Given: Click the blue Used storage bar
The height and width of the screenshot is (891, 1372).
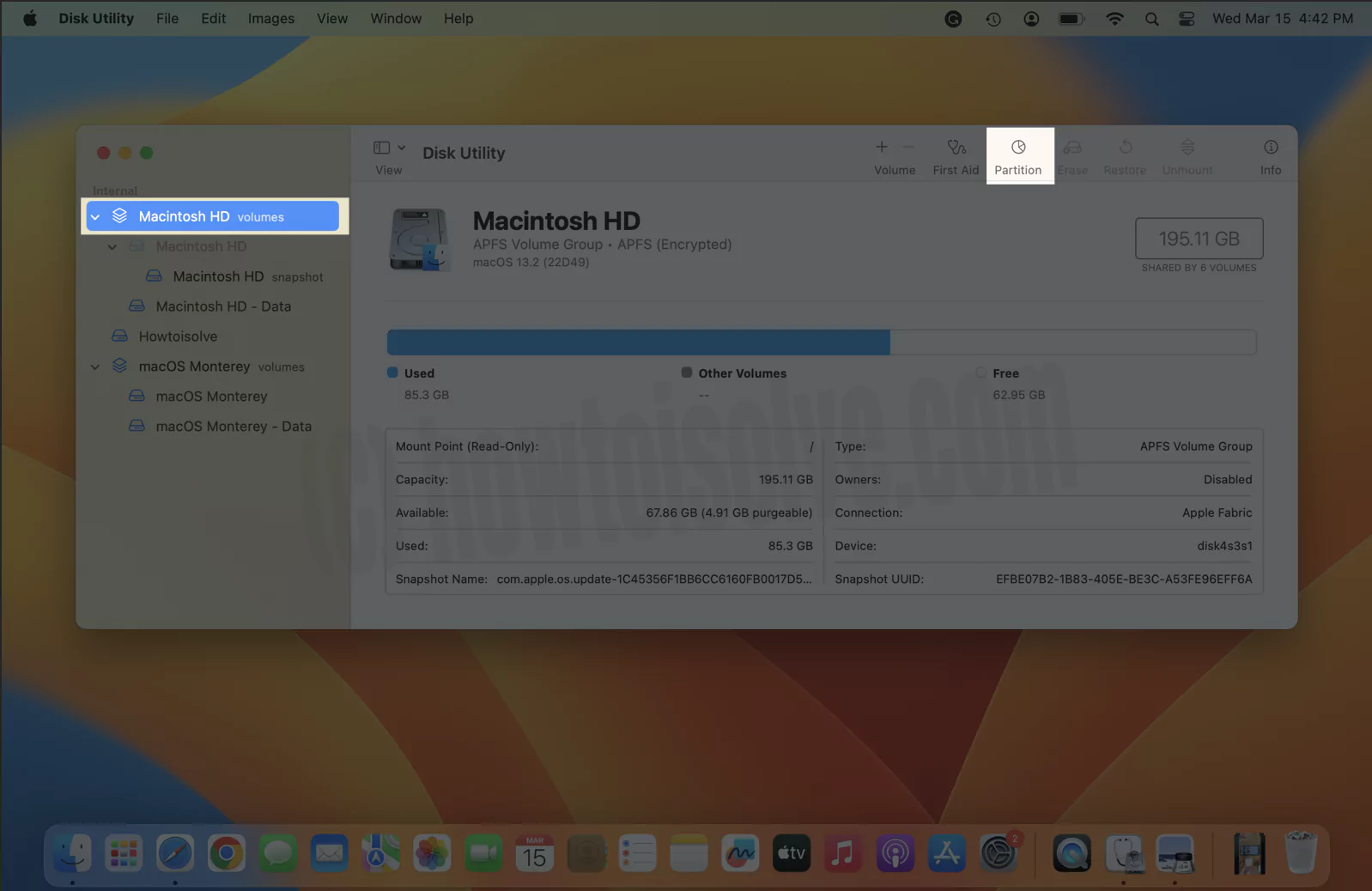Looking at the screenshot, I should pos(638,342).
